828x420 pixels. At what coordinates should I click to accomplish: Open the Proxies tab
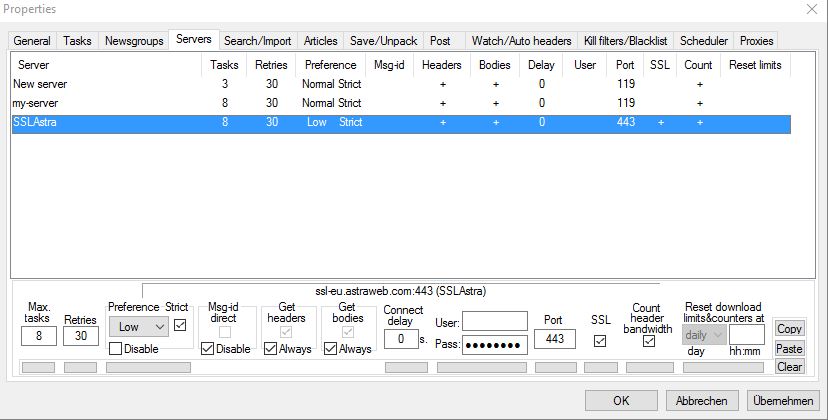pos(757,41)
